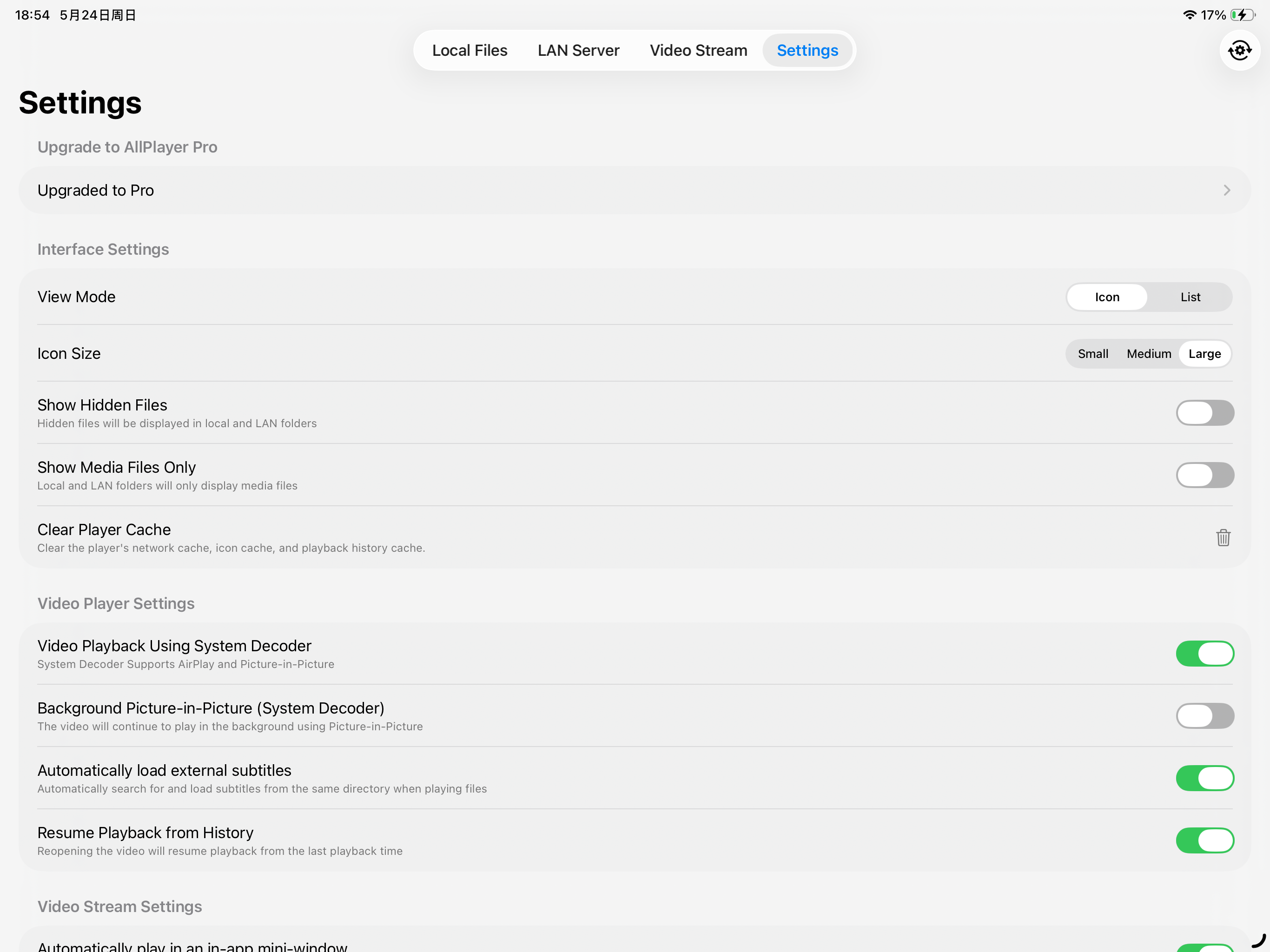Check the Wi-Fi status icon
Image resolution: width=1270 pixels, height=952 pixels.
tap(1189, 15)
